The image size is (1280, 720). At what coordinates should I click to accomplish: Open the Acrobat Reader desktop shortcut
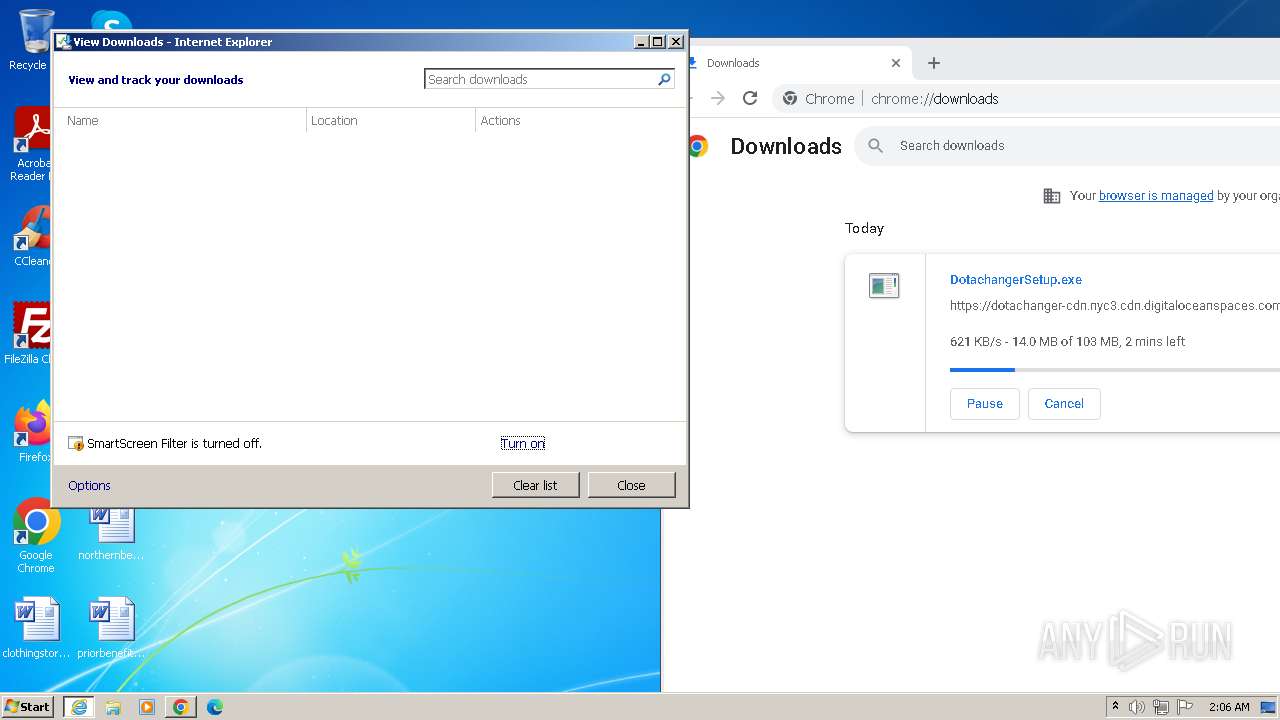(x=30, y=144)
